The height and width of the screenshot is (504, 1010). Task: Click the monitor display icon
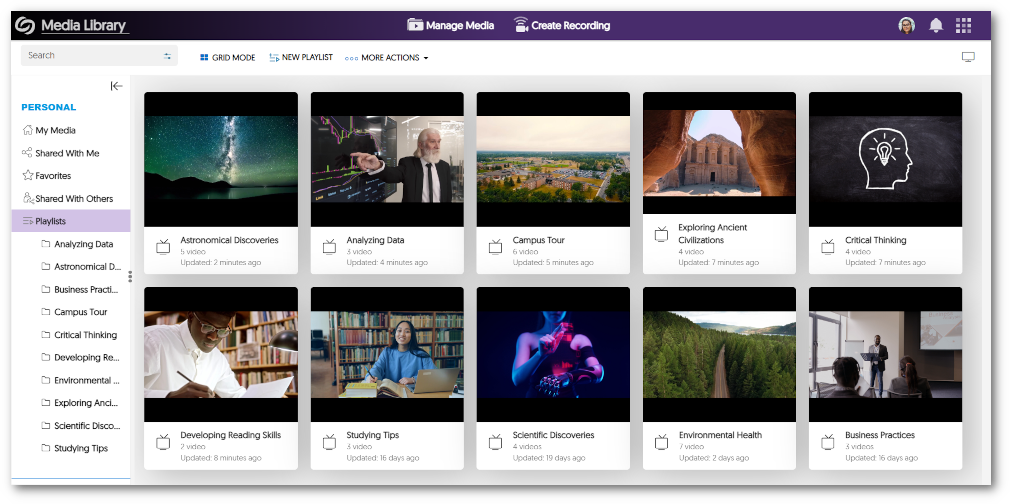coord(968,57)
